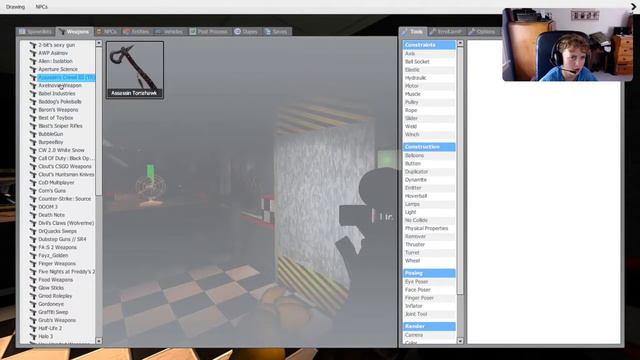Collapse the Construction tool section header
Screen dimensions: 640x360
429,147
